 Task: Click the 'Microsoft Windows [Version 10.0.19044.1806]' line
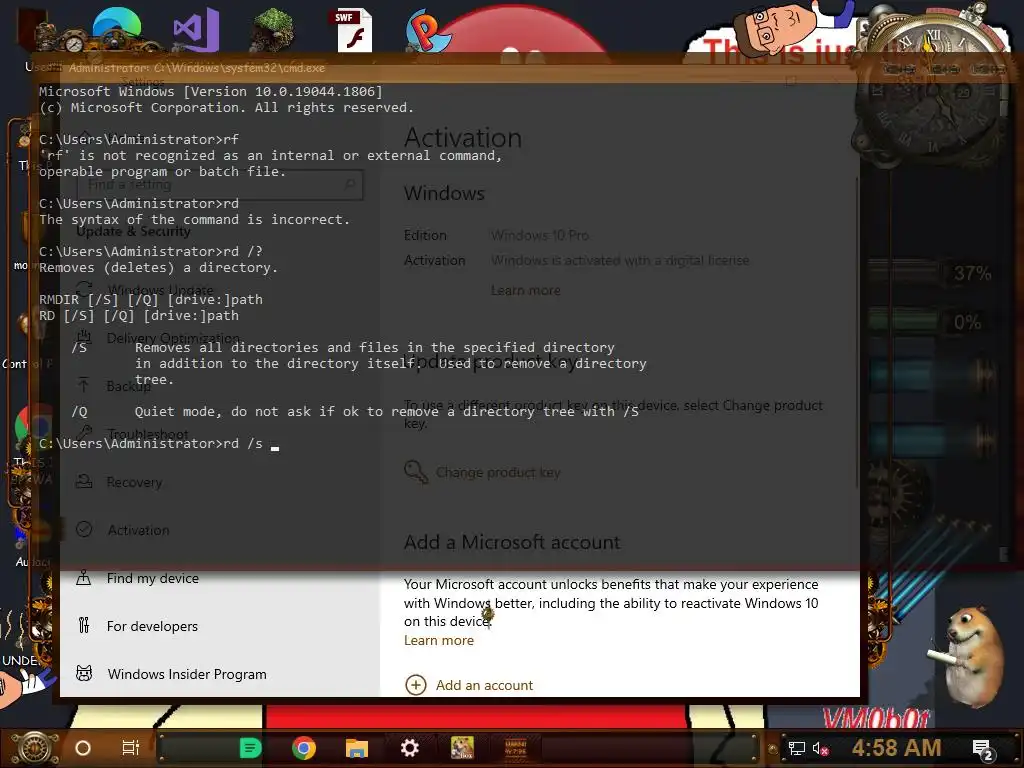[210, 91]
